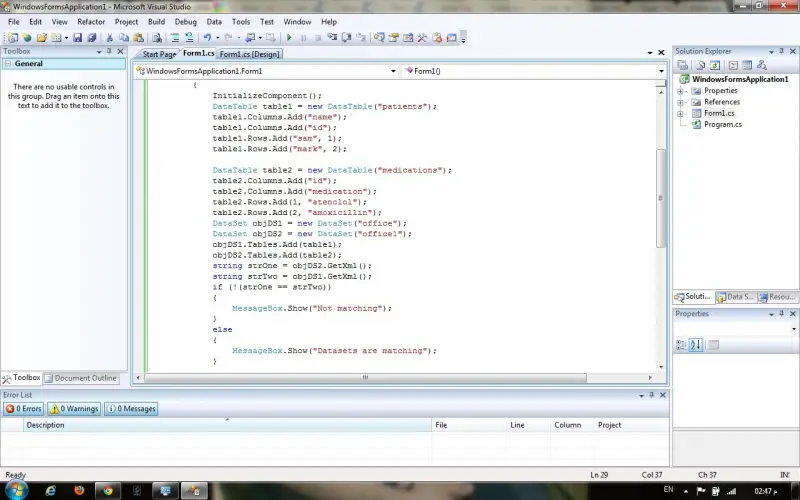Toggle the 0 Messages filter
800x500 pixels.
131,409
